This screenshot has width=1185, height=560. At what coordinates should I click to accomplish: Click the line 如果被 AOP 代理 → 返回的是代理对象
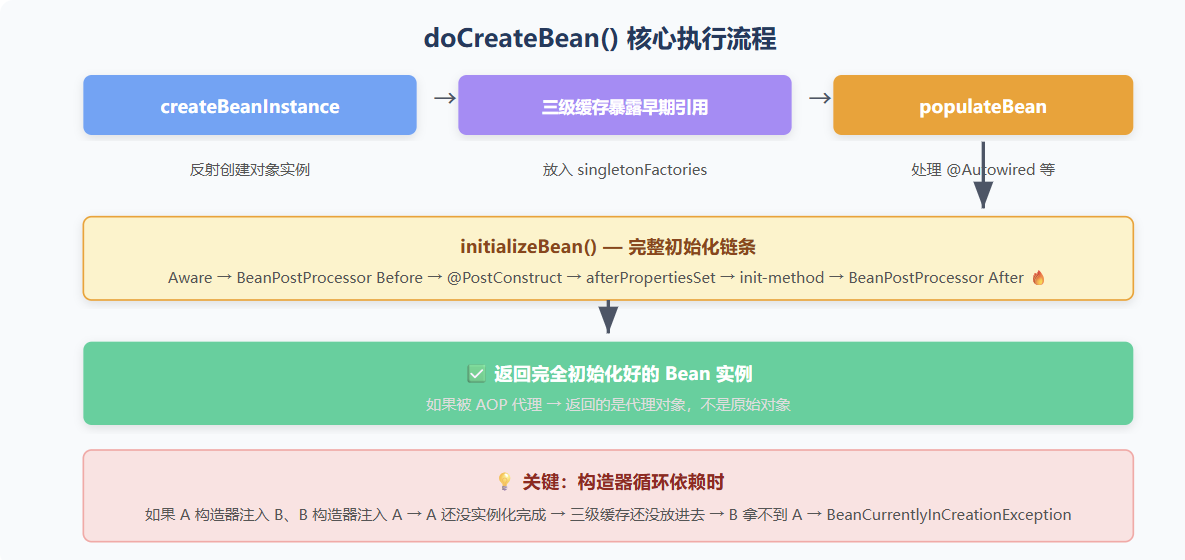(608, 405)
